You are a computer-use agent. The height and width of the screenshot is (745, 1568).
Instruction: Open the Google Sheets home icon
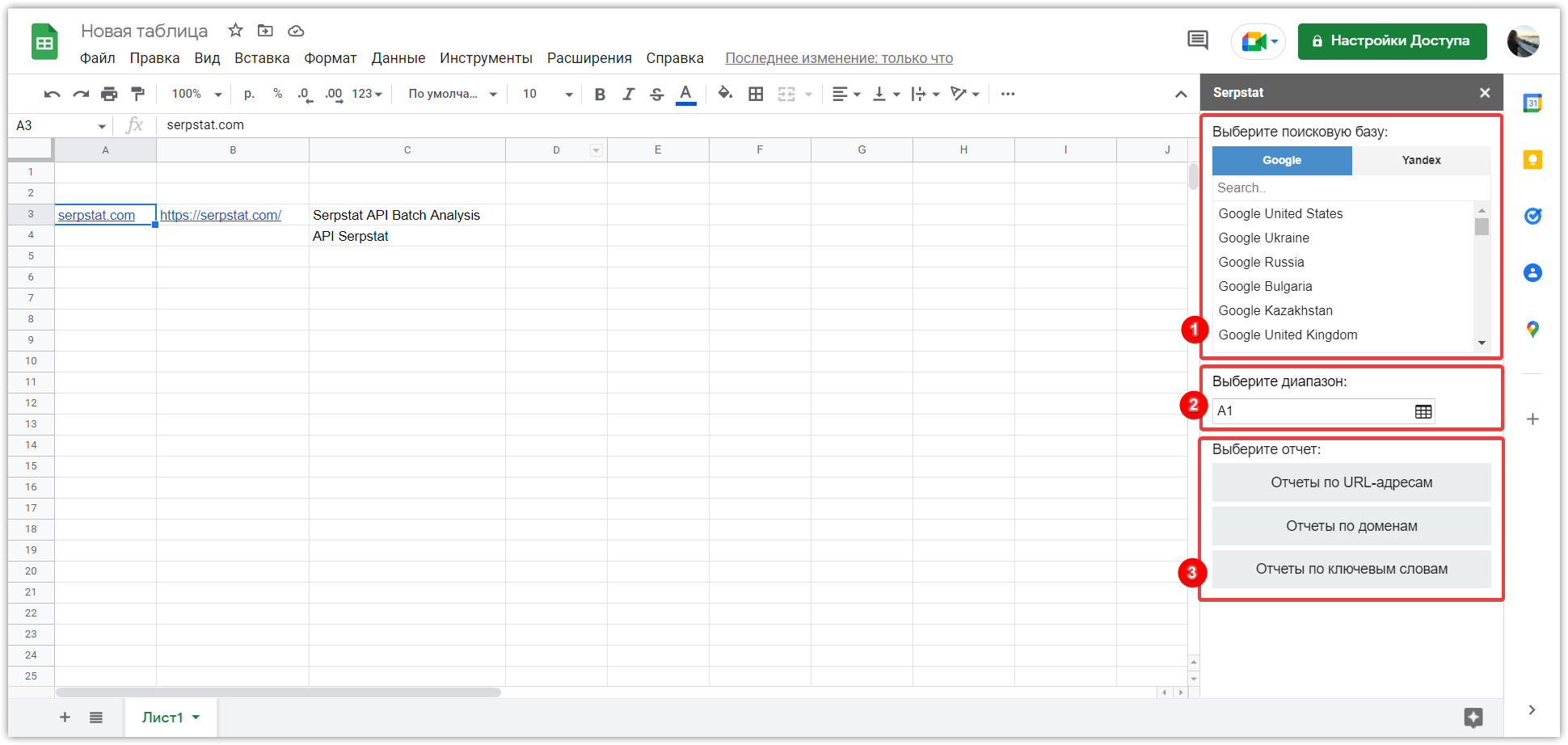(x=45, y=42)
